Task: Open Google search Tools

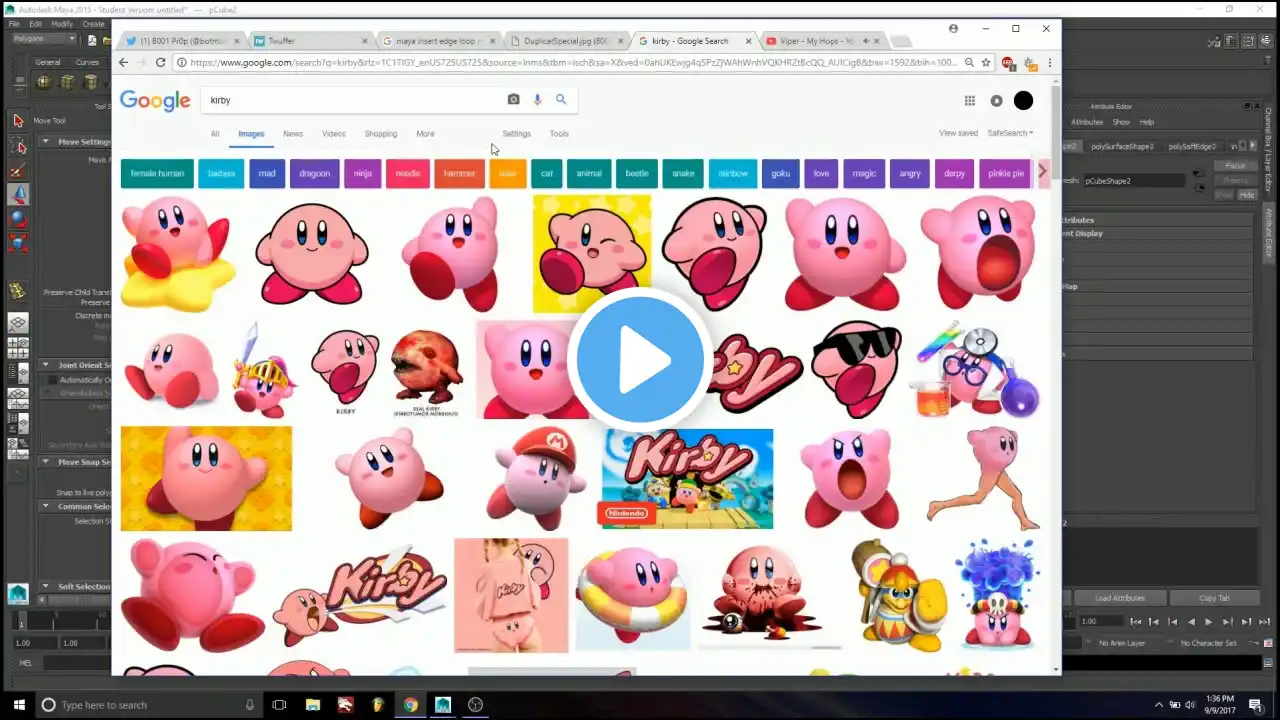Action: click(x=559, y=134)
